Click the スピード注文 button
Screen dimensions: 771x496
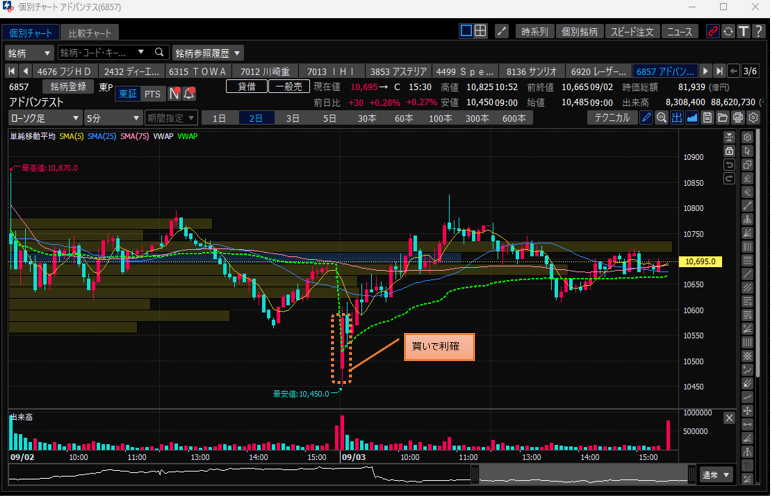[x=632, y=32]
